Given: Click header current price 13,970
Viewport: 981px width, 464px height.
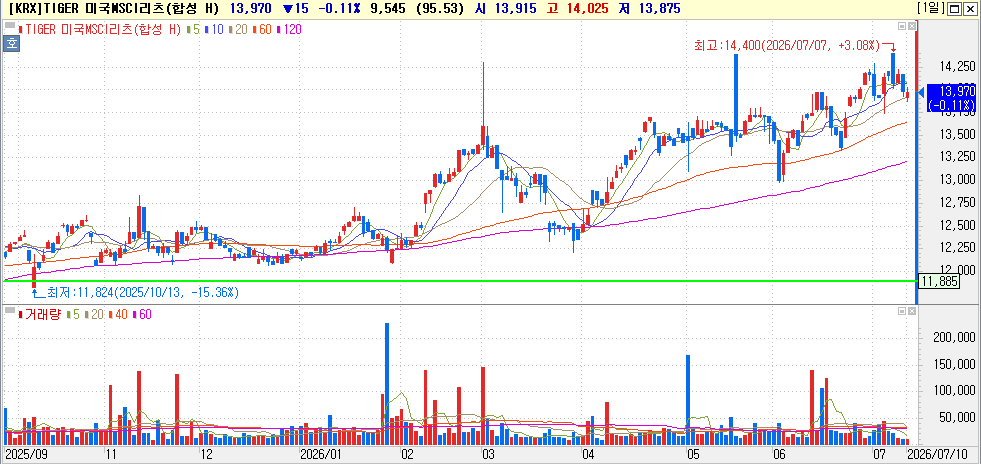Looking at the screenshot, I should [x=253, y=9].
